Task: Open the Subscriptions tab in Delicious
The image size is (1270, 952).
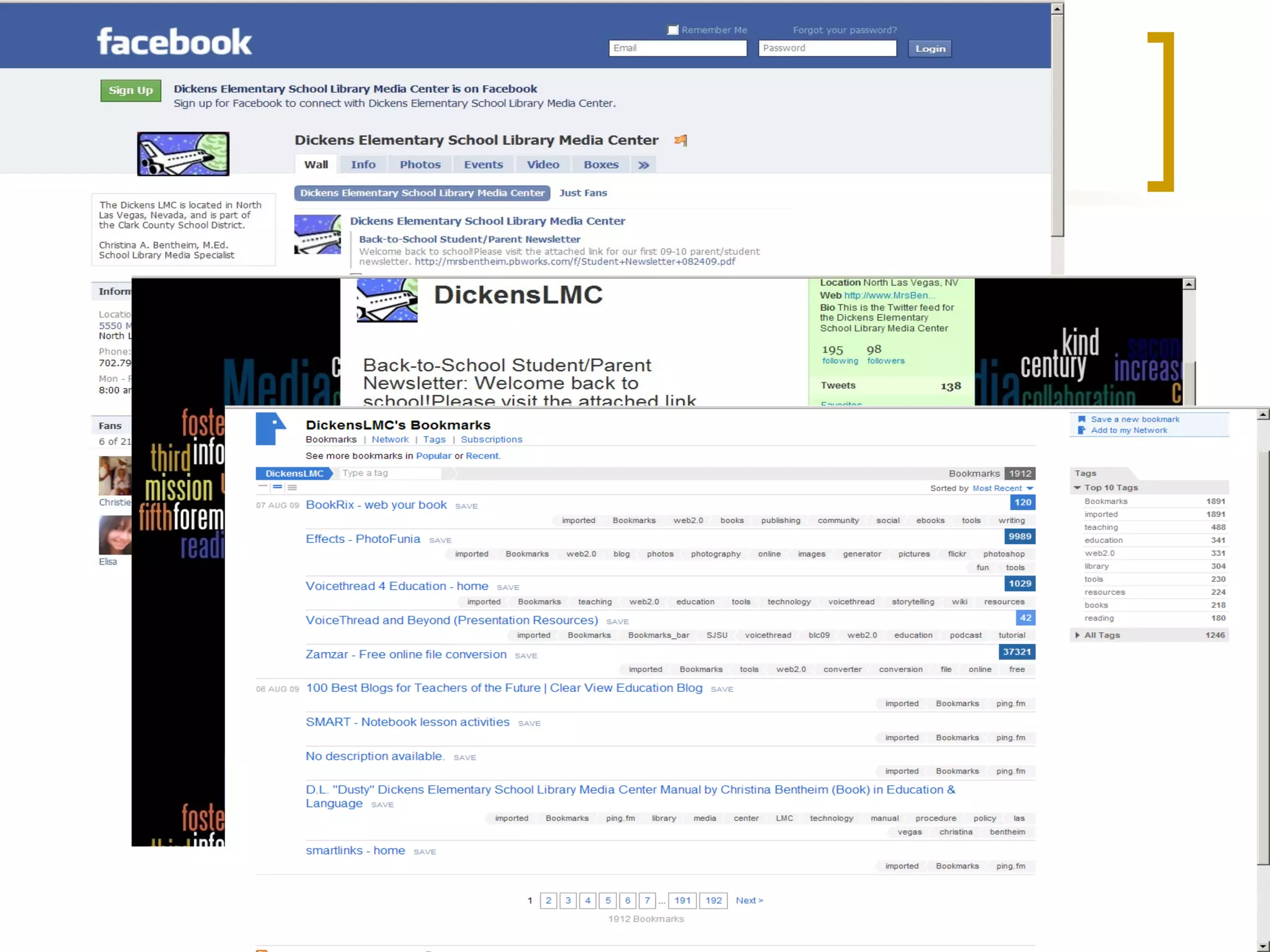Action: [491, 439]
